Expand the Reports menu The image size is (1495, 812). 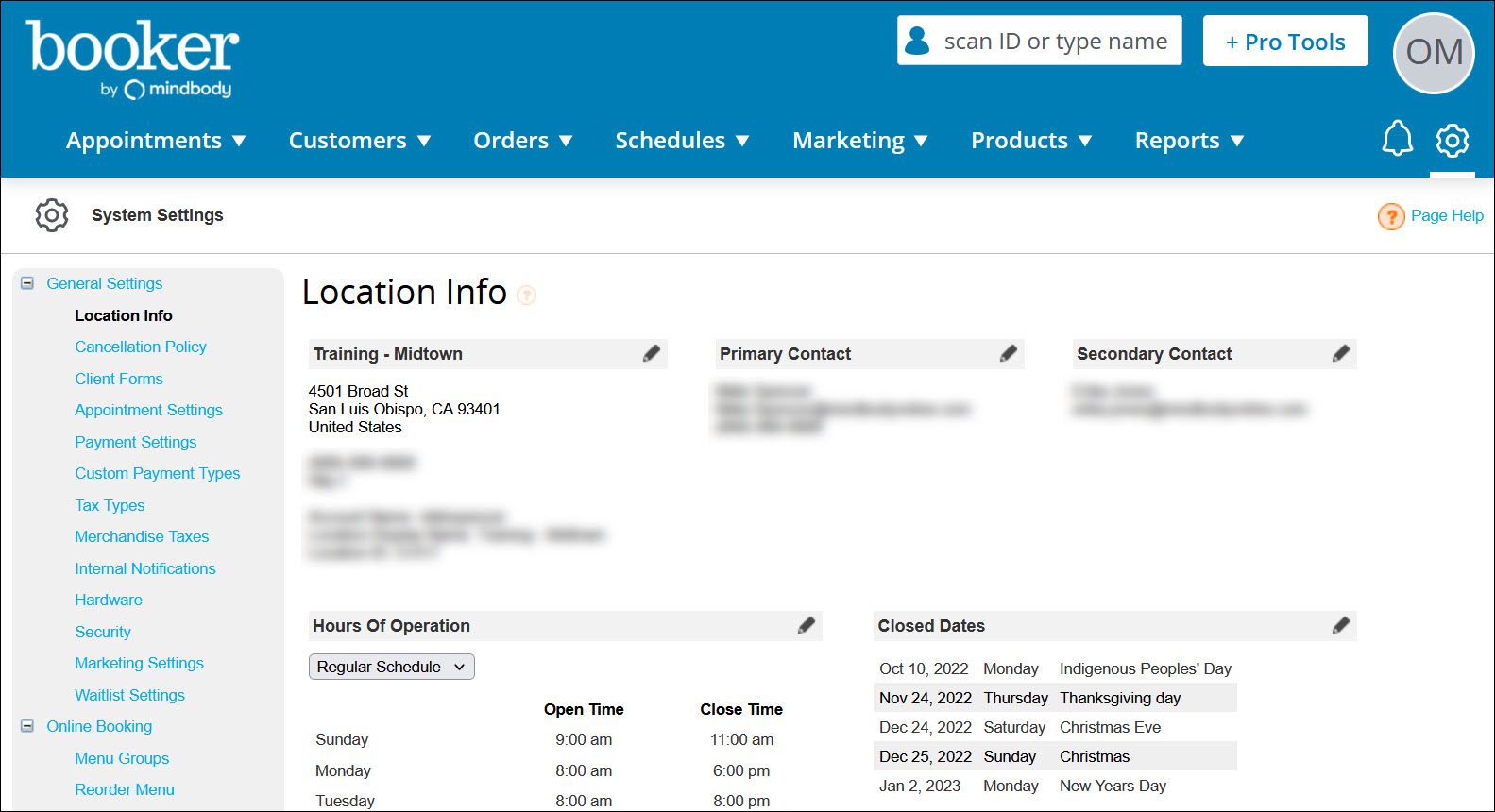[1188, 141]
